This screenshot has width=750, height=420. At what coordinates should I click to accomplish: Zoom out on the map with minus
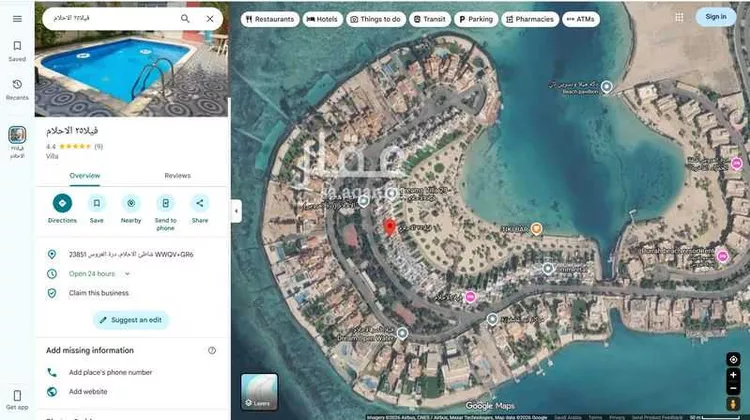pyautogui.click(x=733, y=388)
